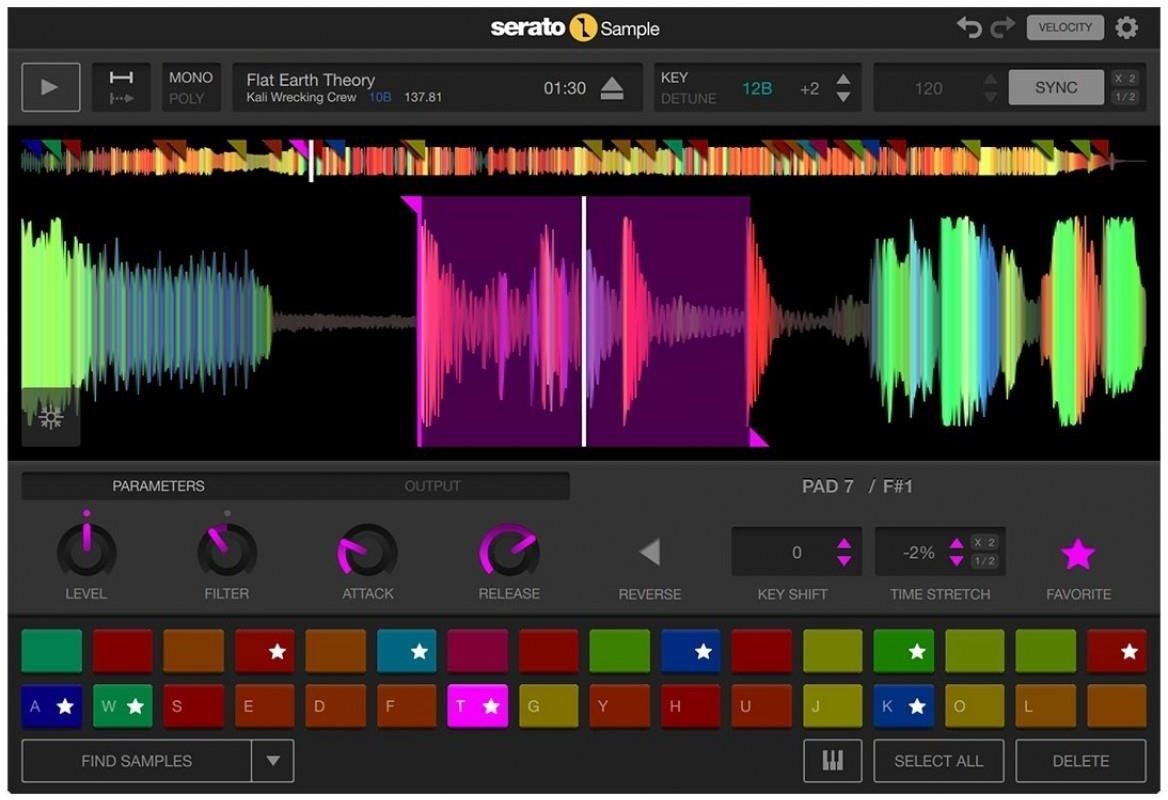The width and height of the screenshot is (1168, 800).
Task: Click the DELETE button
Action: (x=1080, y=761)
